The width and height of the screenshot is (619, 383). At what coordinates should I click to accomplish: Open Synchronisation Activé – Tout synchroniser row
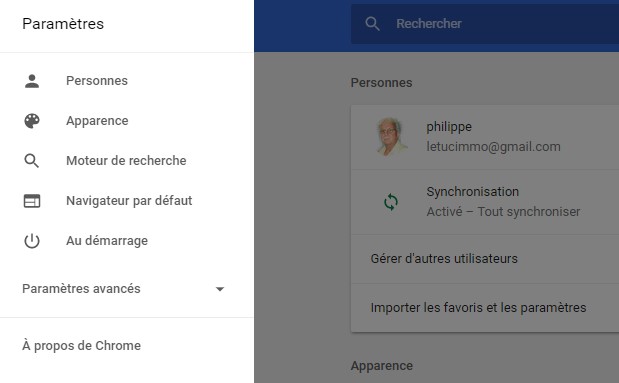tap(485, 202)
